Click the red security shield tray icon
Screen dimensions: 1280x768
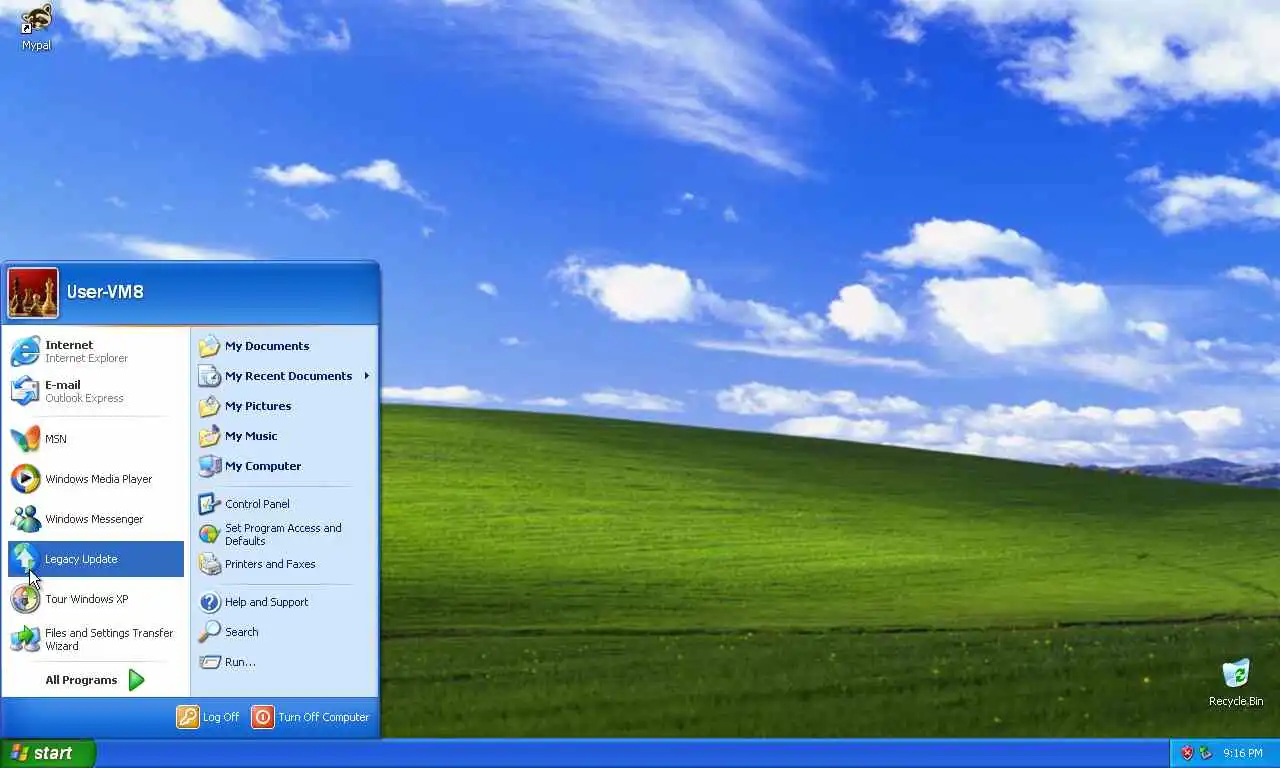tap(1187, 753)
